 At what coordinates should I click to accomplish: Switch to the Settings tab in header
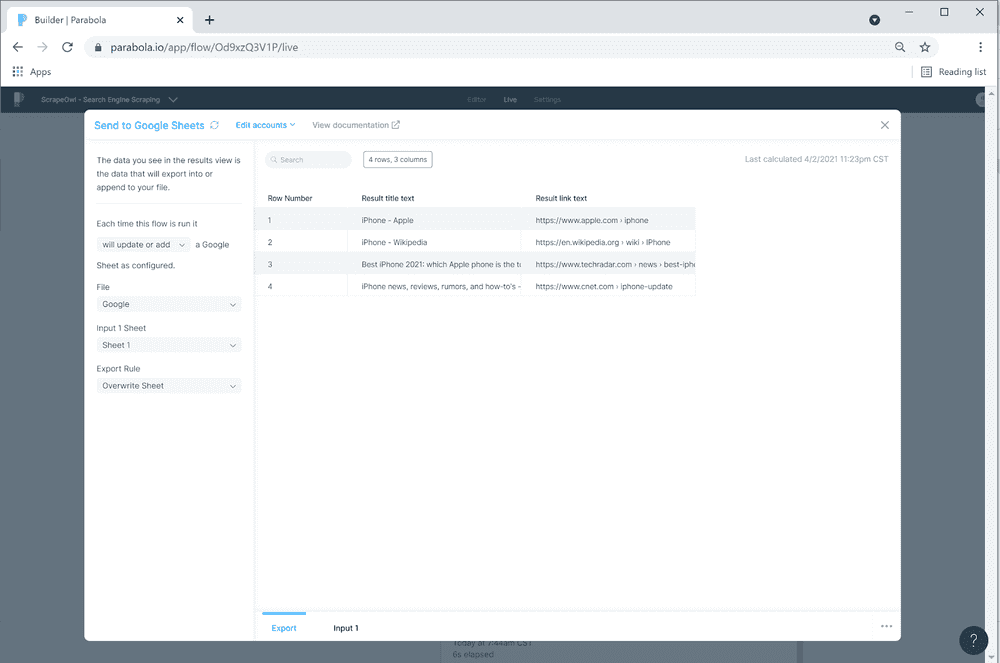[547, 99]
